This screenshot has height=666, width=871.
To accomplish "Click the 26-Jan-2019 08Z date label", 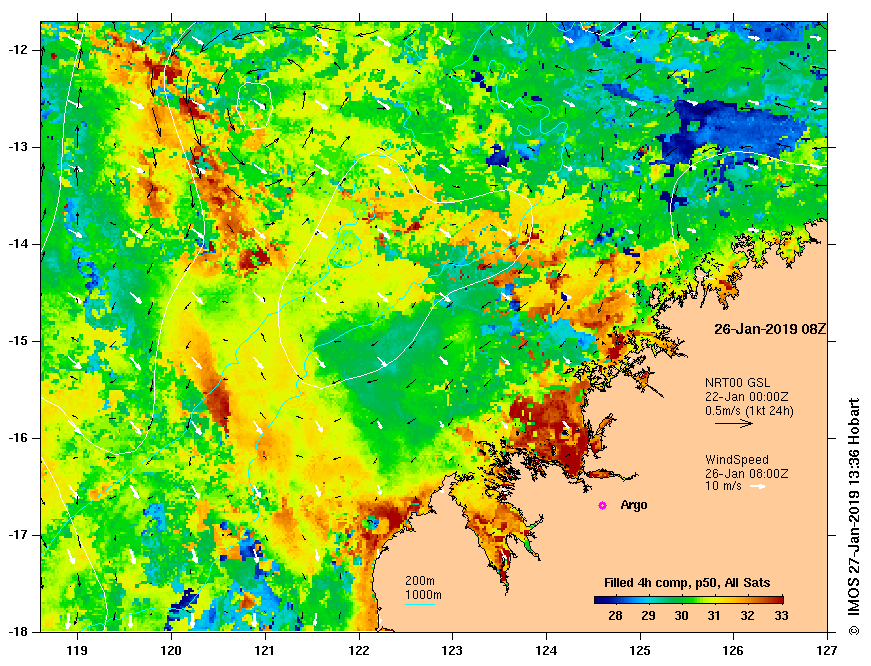I will coord(770,329).
